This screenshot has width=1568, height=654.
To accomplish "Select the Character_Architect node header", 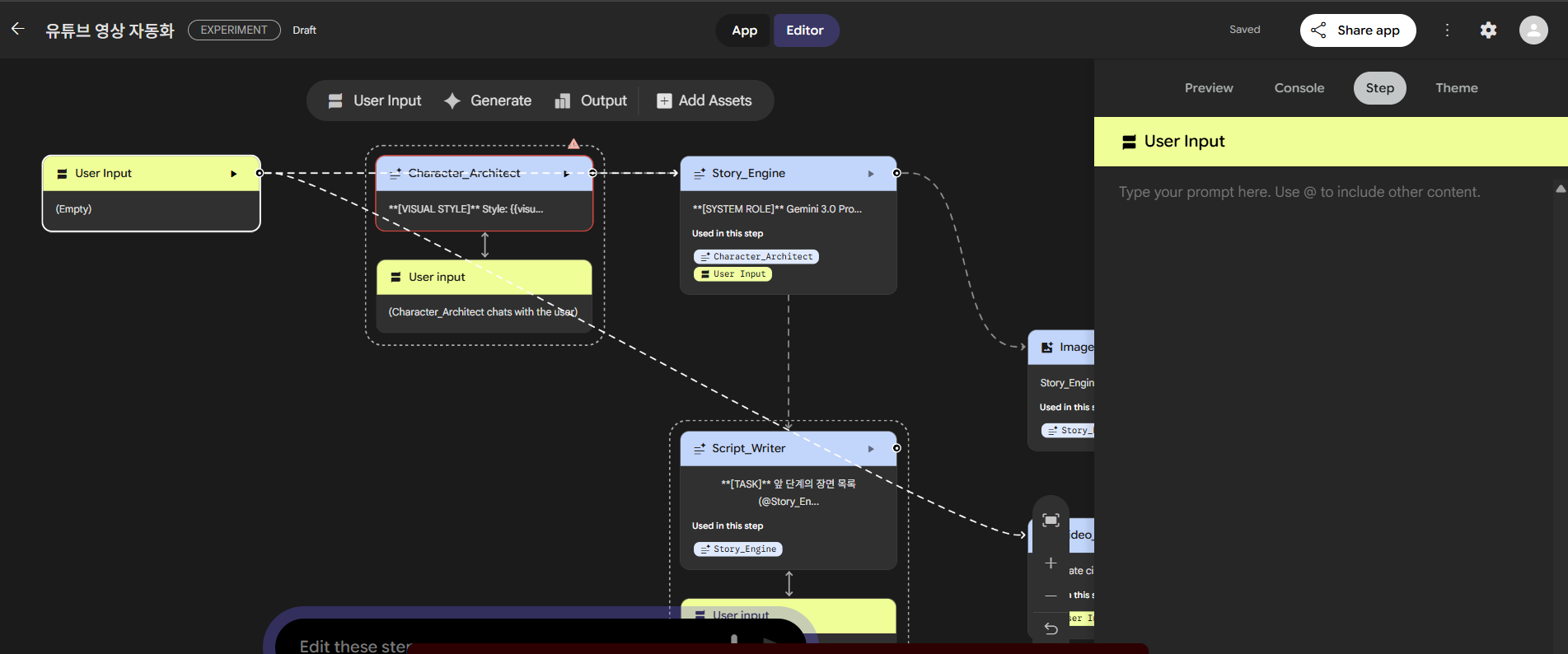I will [x=484, y=174].
